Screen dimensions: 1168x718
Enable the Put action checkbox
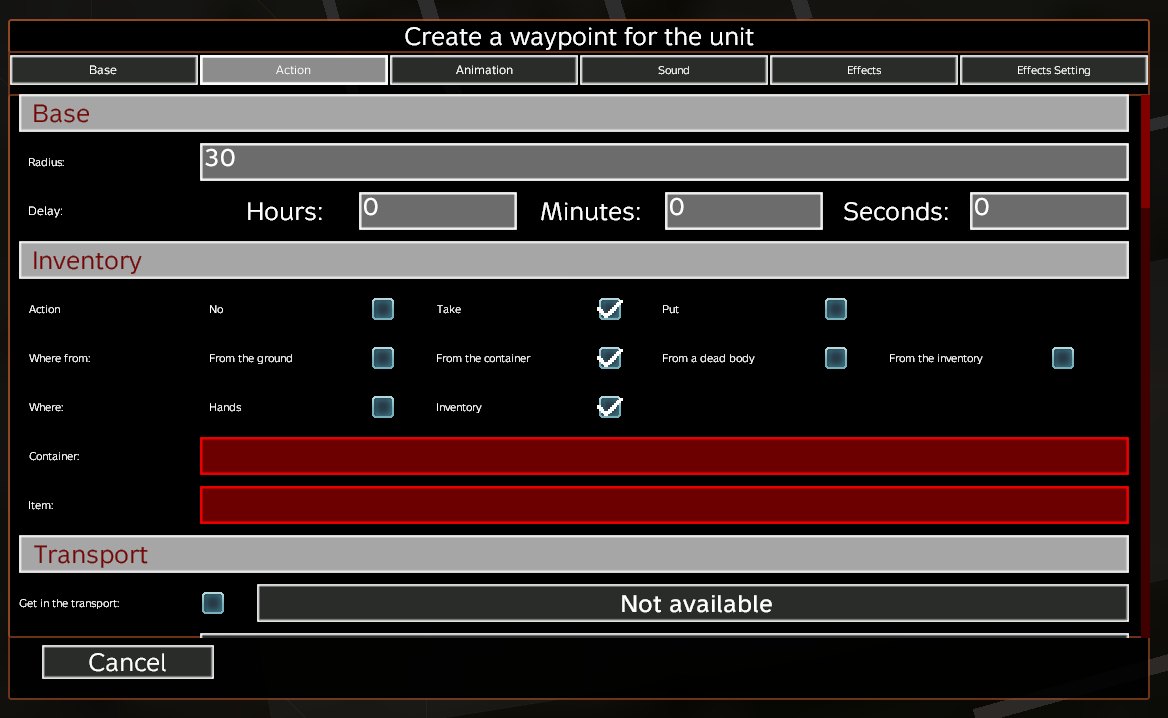pos(836,309)
